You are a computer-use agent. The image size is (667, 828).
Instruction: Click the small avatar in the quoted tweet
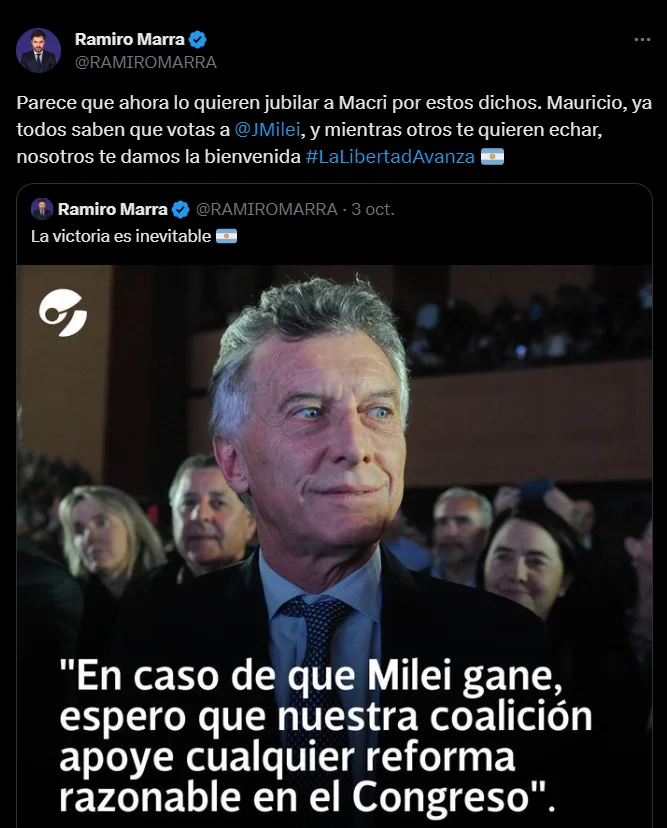tap(42, 209)
